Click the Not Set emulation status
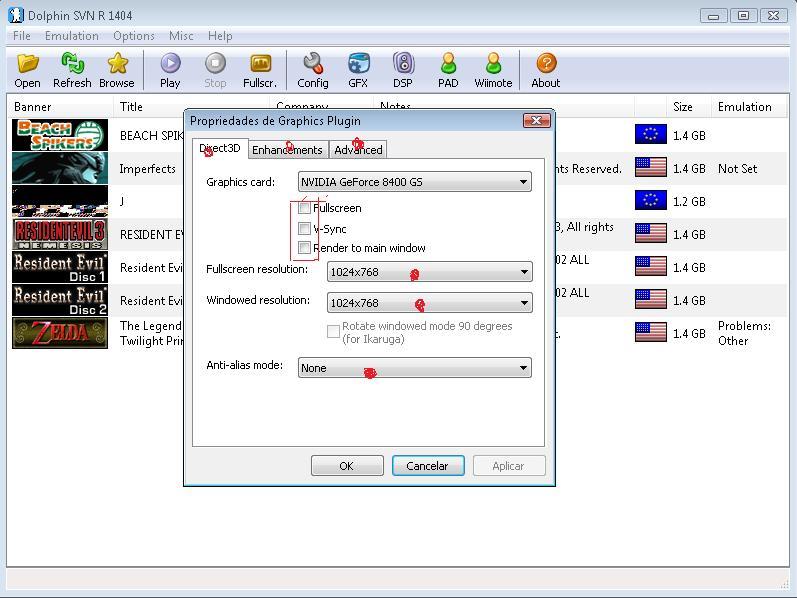Viewport: 797px width, 598px height. pos(738,168)
